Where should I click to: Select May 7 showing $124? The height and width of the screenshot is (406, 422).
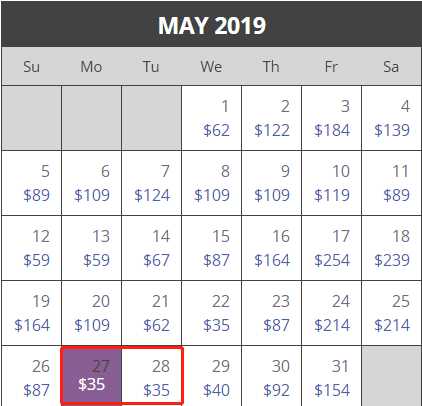click(x=151, y=183)
